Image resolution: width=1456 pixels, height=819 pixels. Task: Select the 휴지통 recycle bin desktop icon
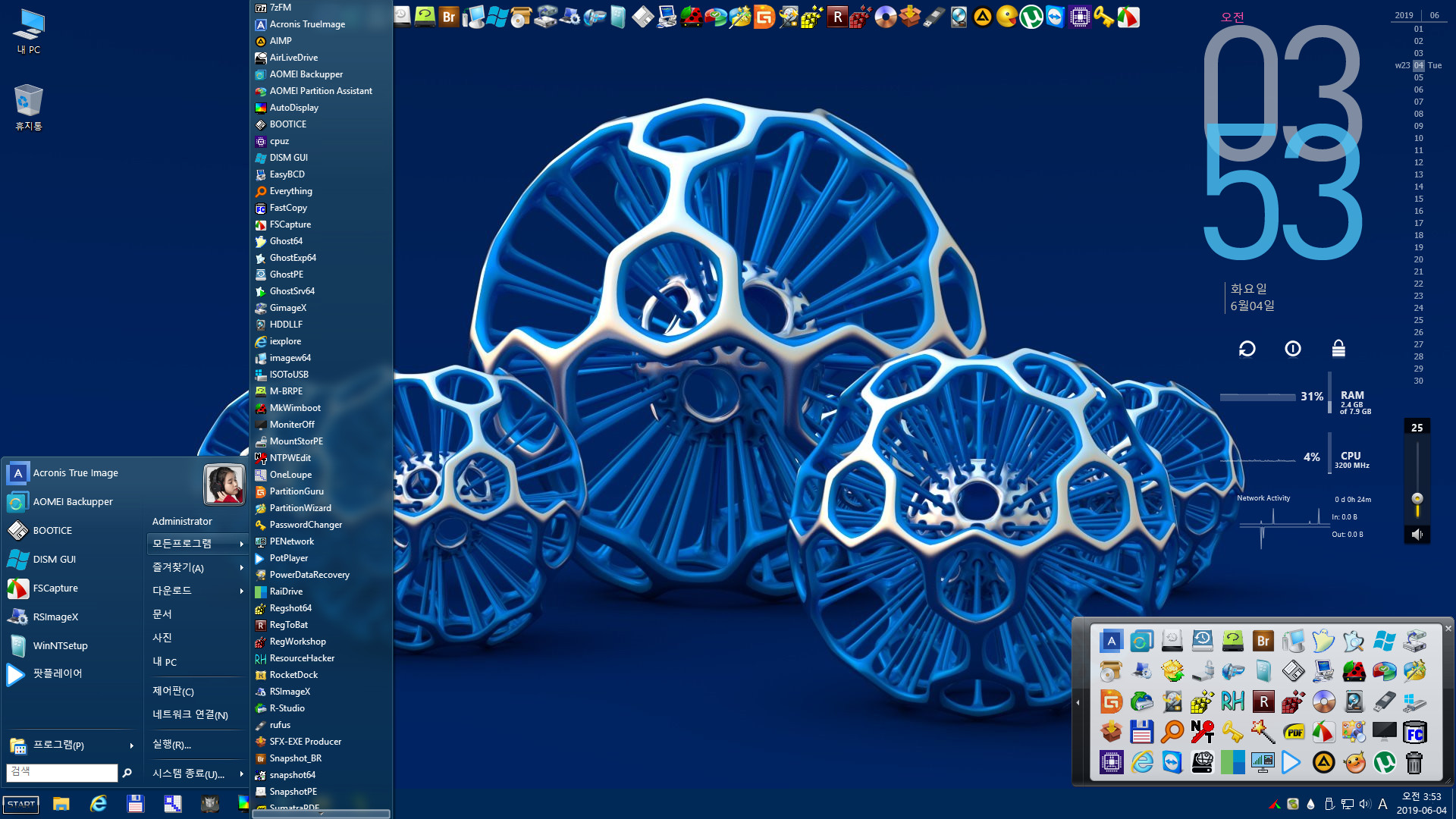coord(29,107)
